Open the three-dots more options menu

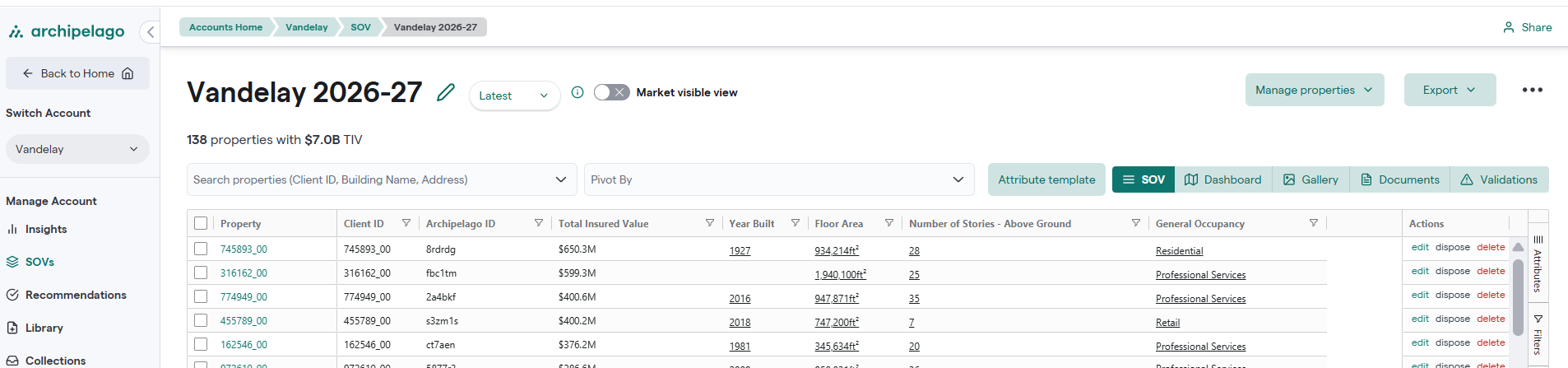tap(1532, 90)
